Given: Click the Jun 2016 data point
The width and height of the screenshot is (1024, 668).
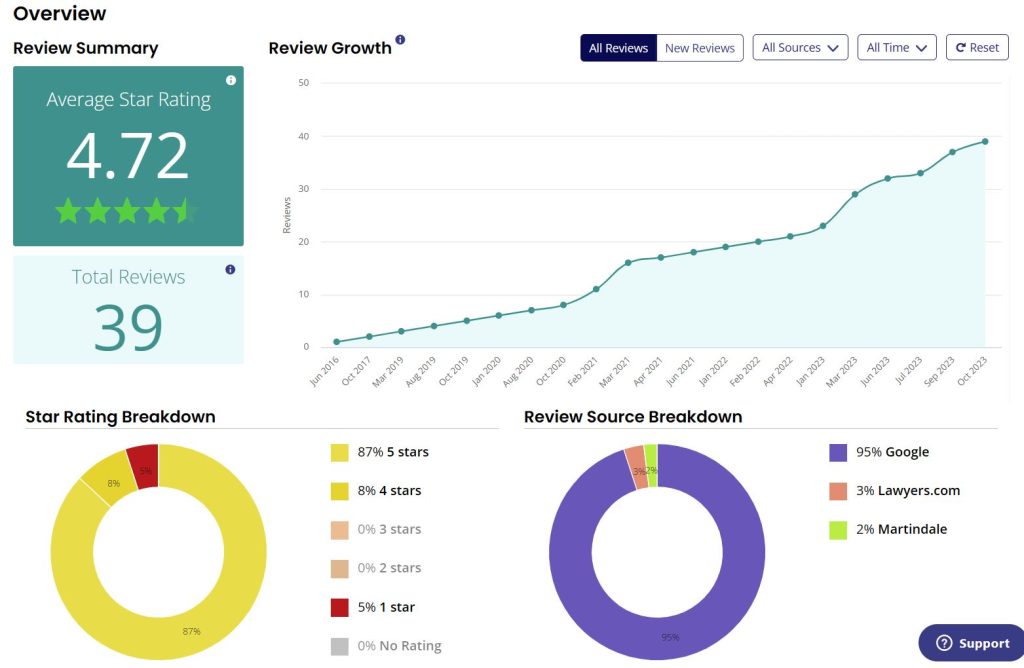Looking at the screenshot, I should pos(336,342).
